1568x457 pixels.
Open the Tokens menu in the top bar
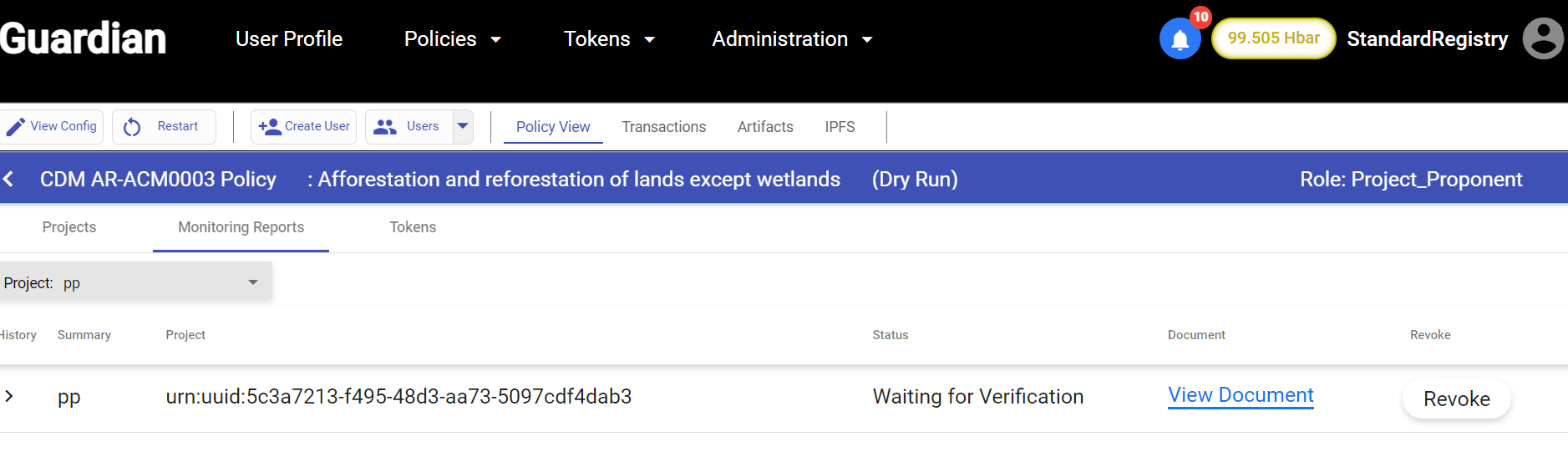point(608,39)
